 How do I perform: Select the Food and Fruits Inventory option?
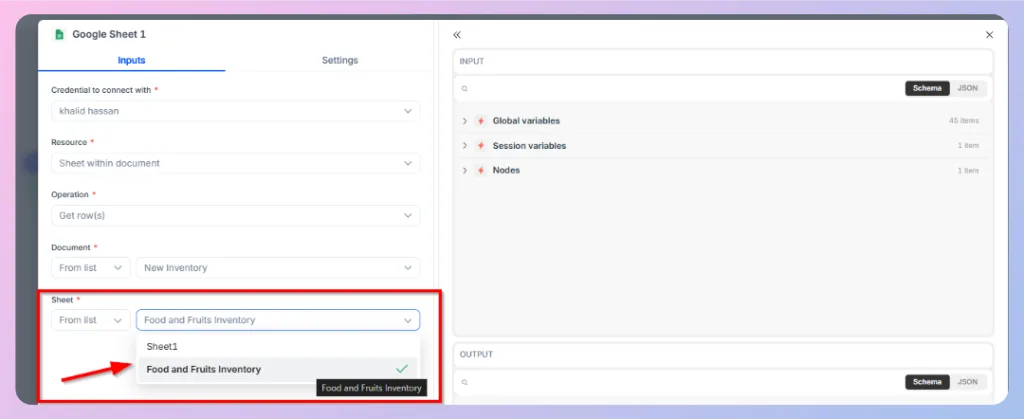click(x=278, y=369)
